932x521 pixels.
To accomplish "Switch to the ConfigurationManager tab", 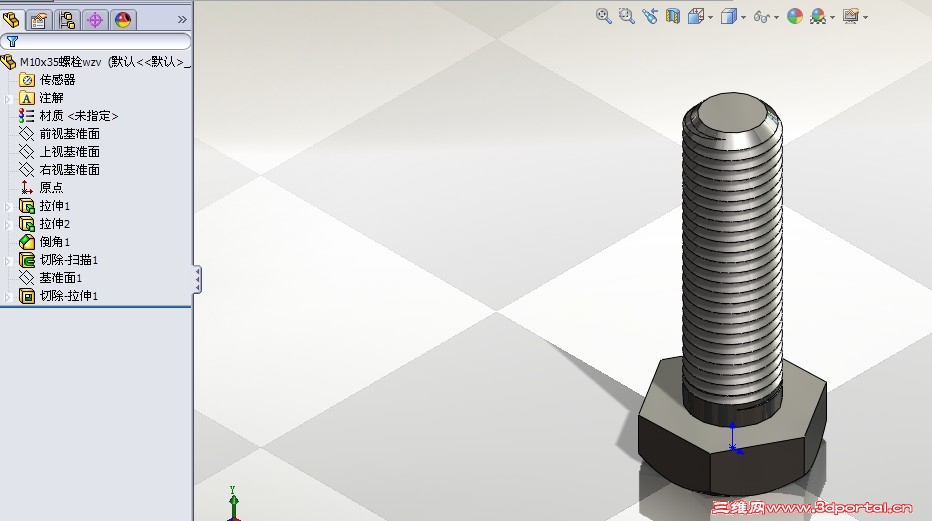I will pyautogui.click(x=67, y=20).
